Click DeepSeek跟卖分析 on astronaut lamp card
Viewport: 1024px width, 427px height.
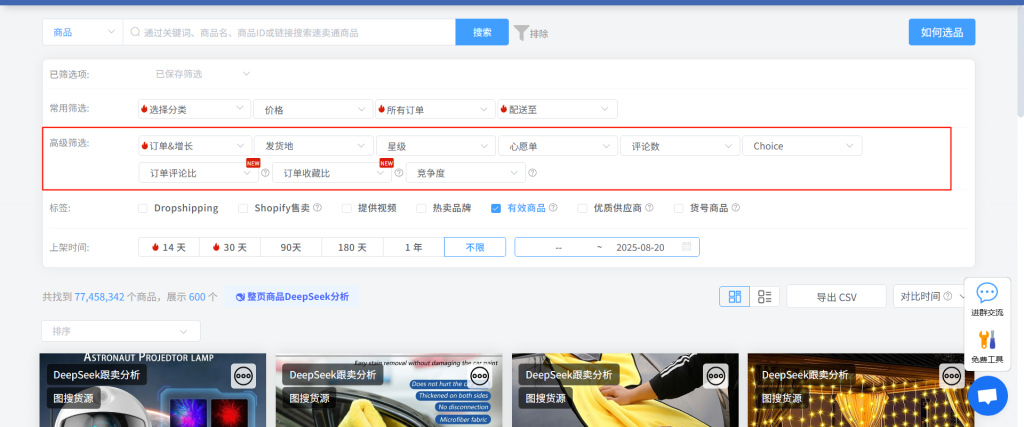click(97, 375)
